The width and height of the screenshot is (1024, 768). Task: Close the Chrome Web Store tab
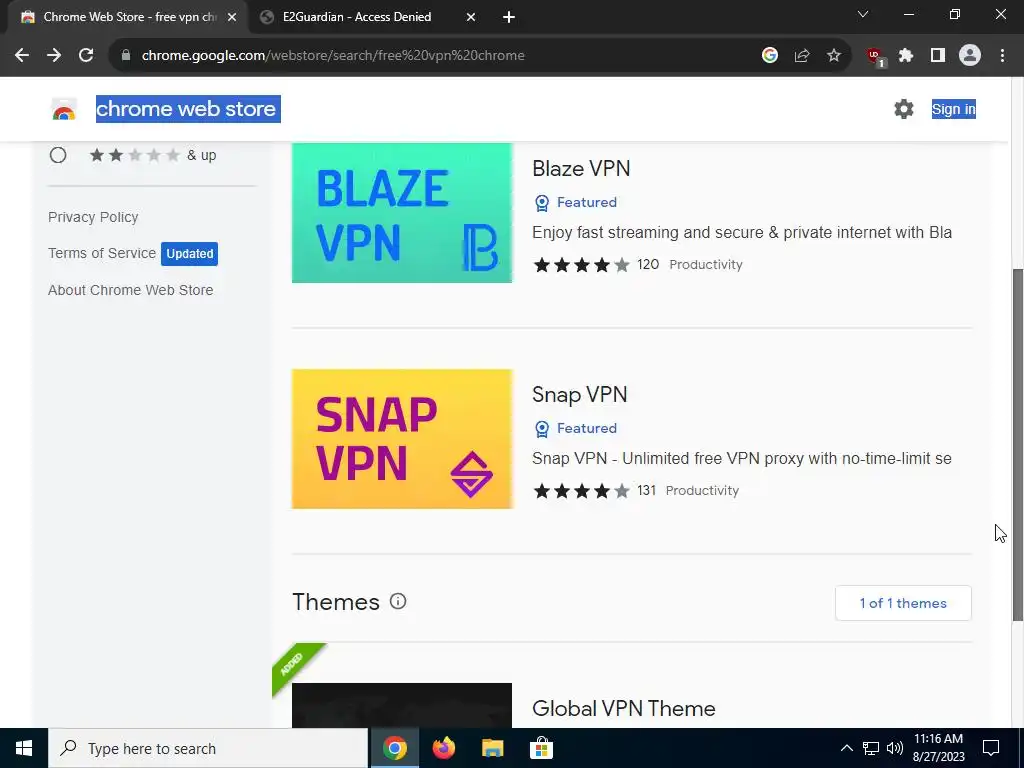[x=232, y=18]
